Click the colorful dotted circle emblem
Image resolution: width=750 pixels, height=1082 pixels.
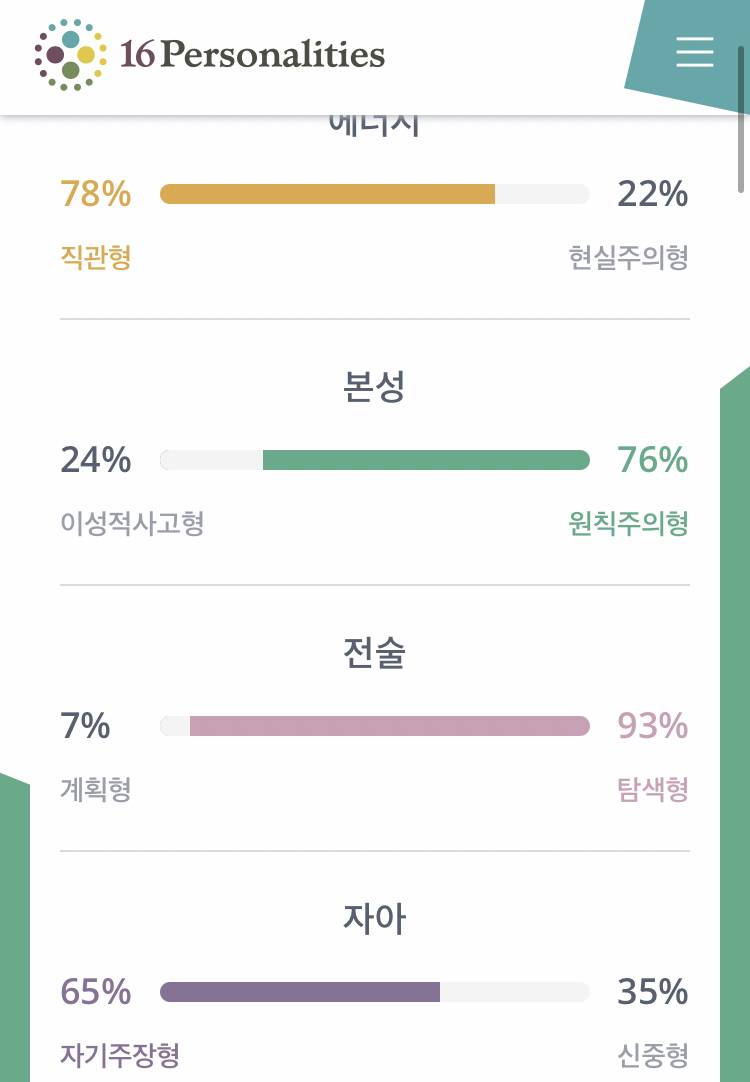[x=69, y=53]
